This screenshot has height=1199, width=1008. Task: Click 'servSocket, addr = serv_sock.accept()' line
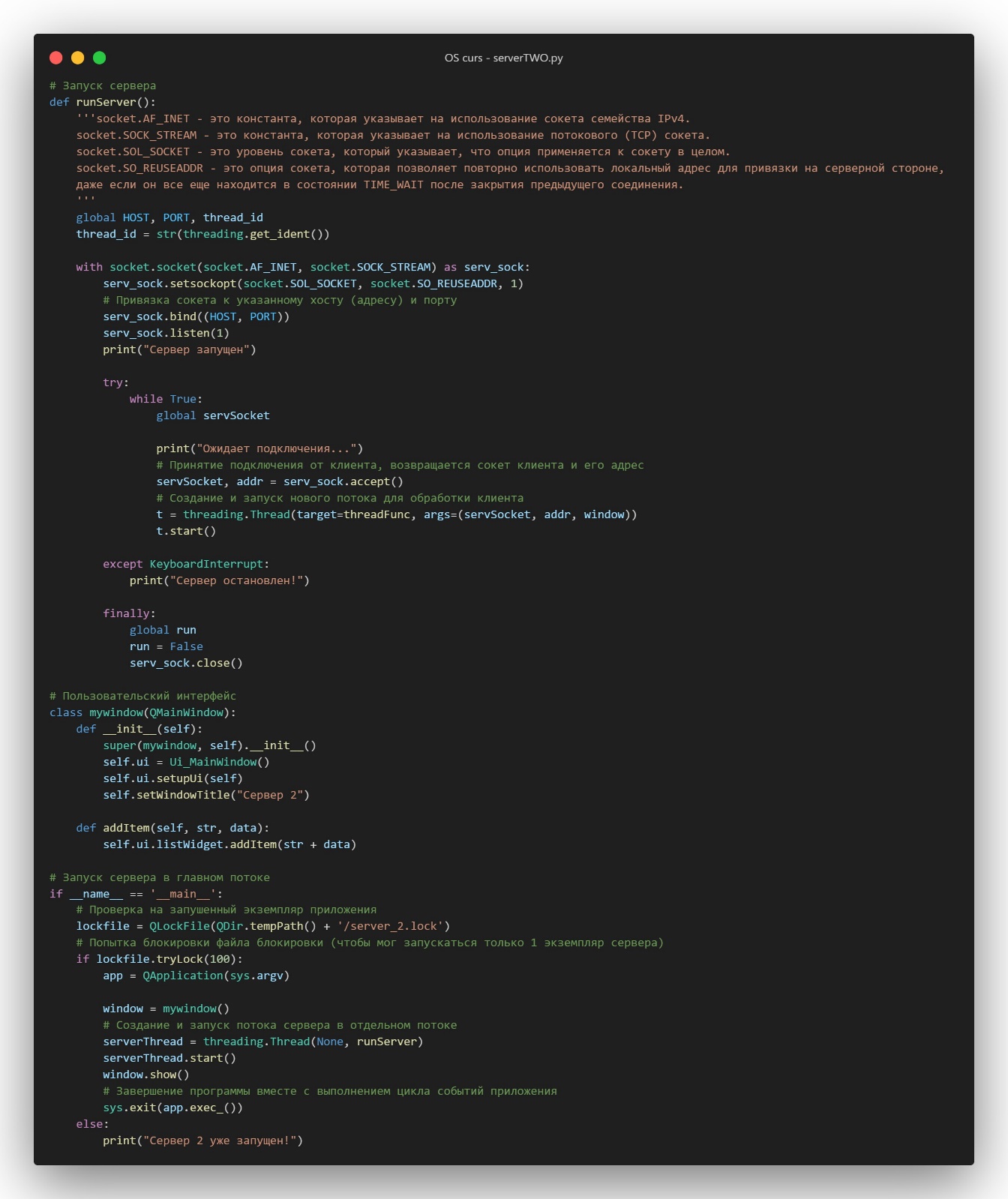[280, 481]
